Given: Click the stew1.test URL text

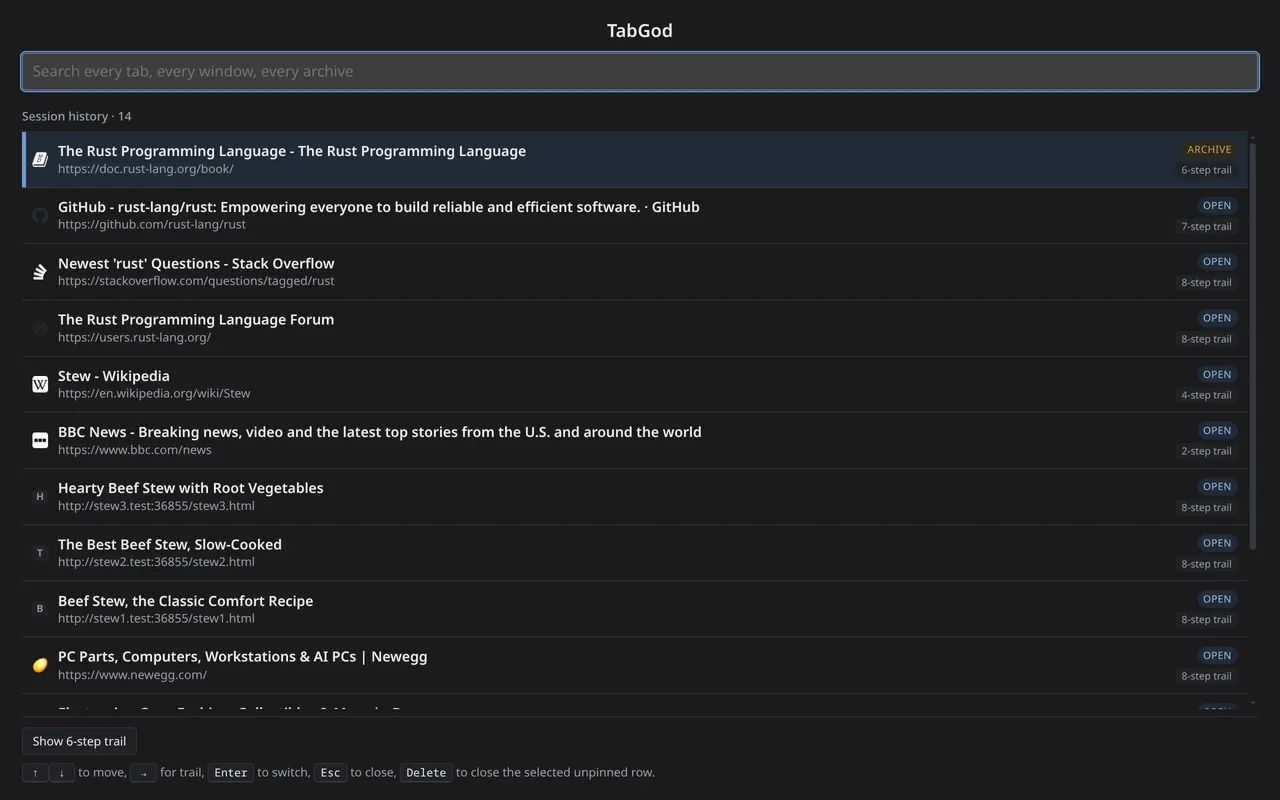Looking at the screenshot, I should click(x=156, y=618).
